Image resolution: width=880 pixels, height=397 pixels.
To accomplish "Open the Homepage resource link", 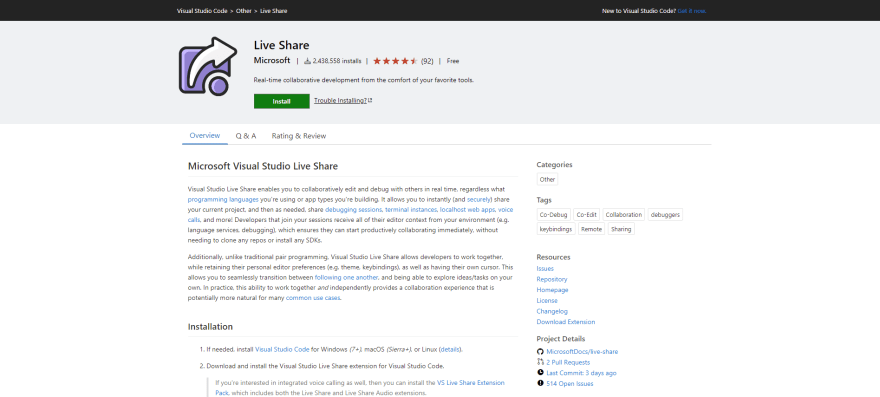I will (552, 290).
